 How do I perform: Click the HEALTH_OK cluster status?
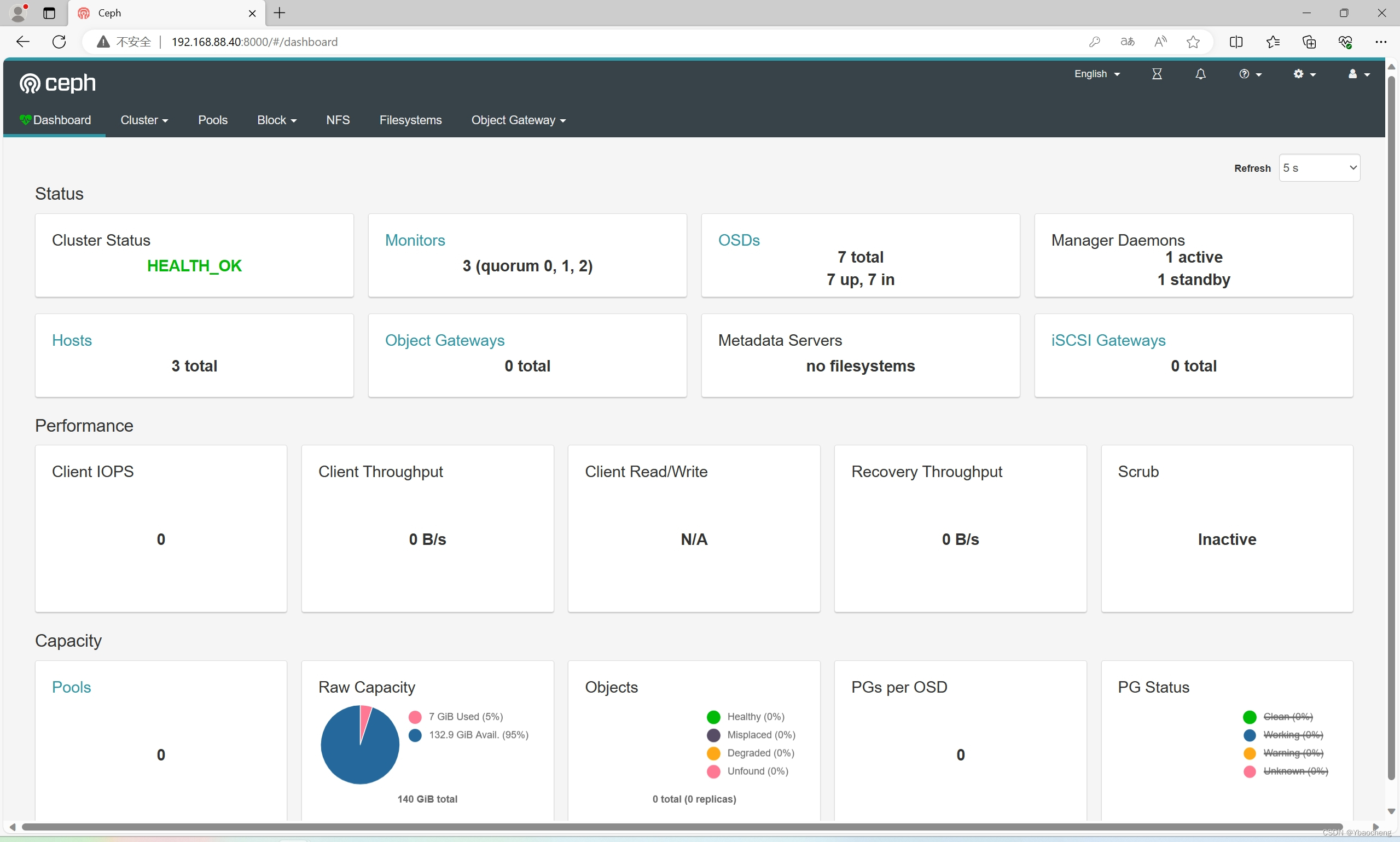pyautogui.click(x=195, y=265)
